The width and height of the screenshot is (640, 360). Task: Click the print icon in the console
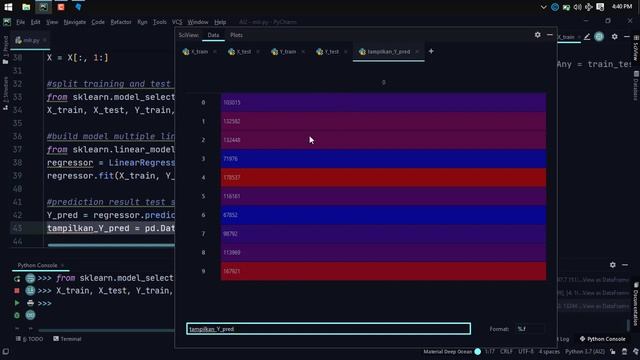pos(30,303)
